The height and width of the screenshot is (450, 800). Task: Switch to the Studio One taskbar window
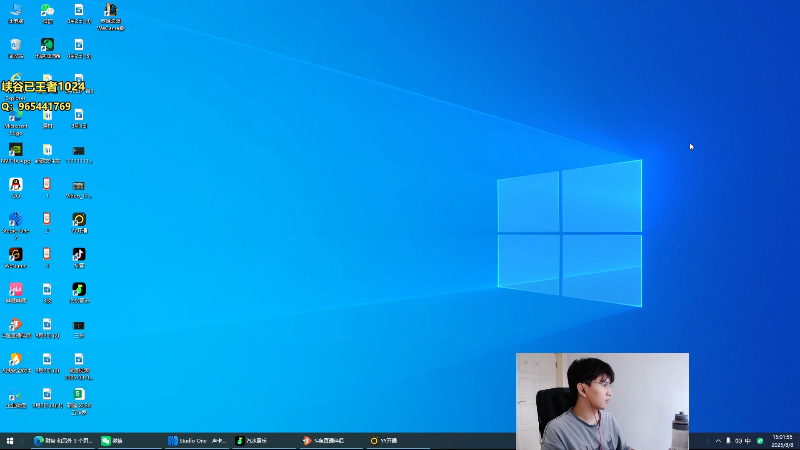(197, 441)
